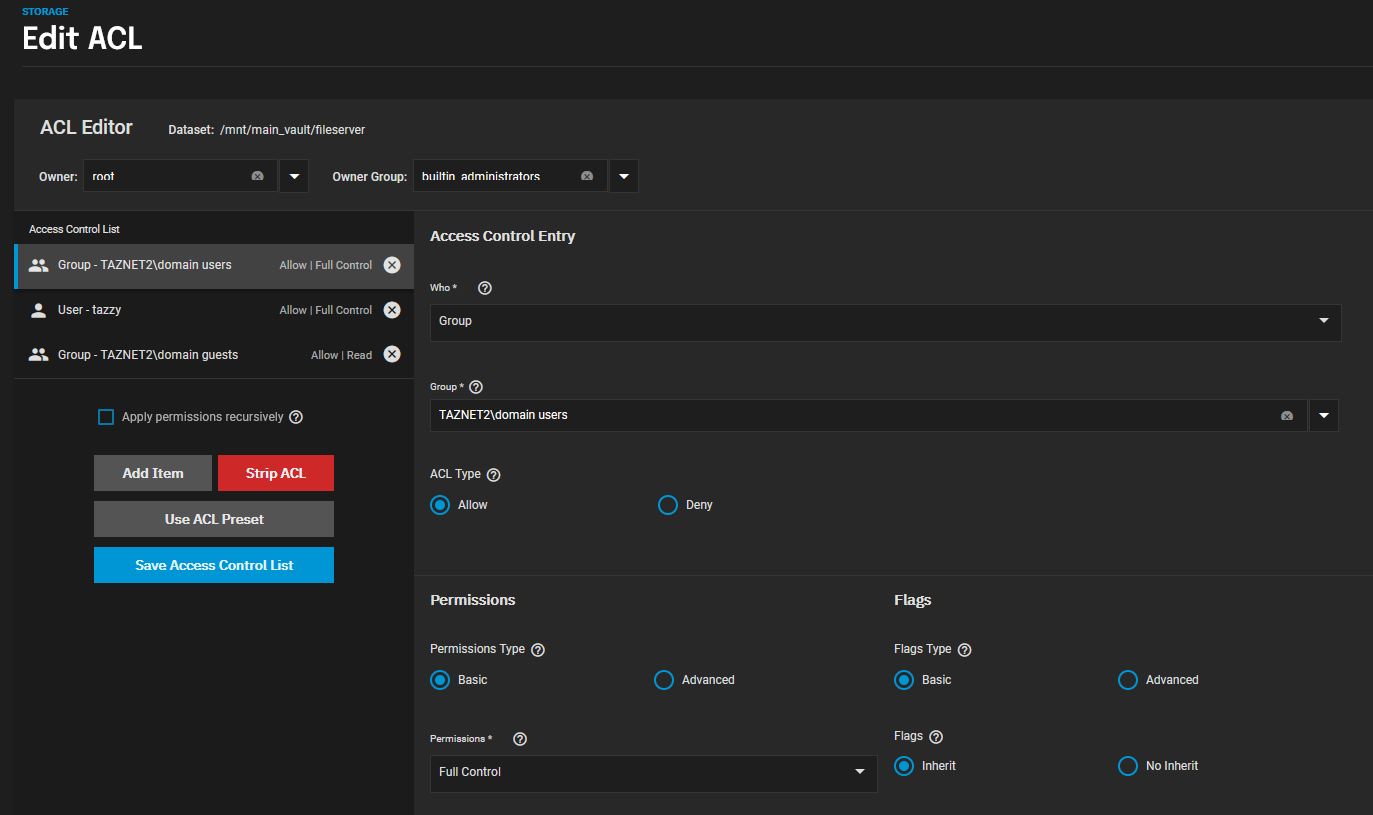1373x815 pixels.
Task: Go to STORAGE breadcrumb link
Action: (x=45, y=12)
